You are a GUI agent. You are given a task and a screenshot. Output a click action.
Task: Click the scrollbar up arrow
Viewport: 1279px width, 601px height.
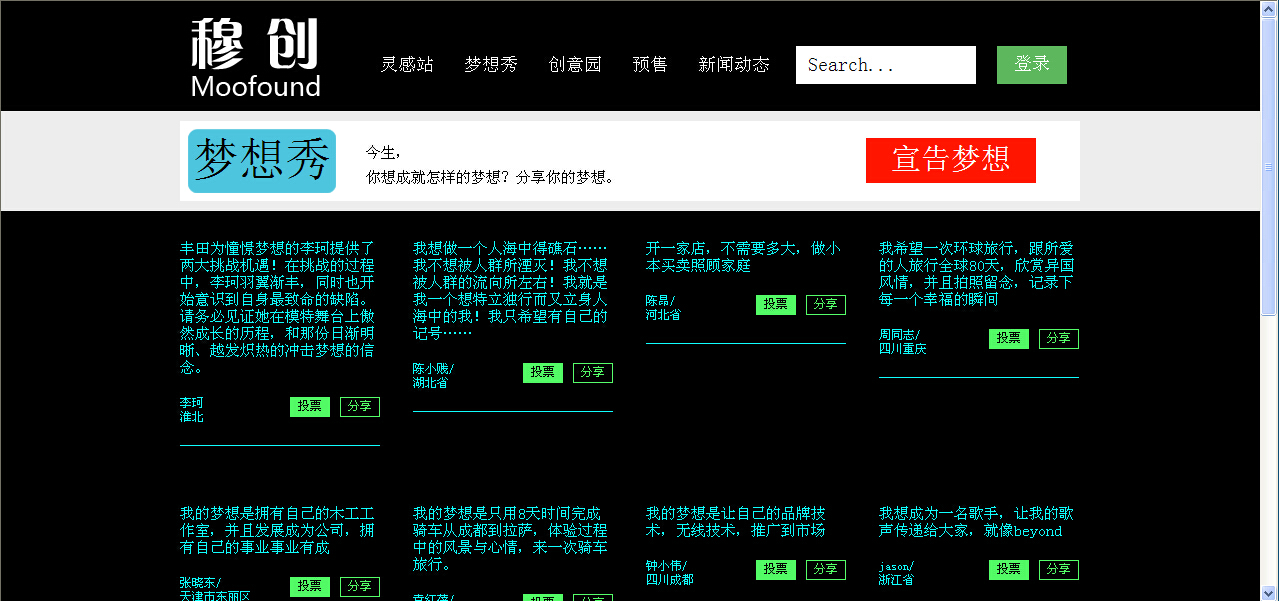[1269, 9]
